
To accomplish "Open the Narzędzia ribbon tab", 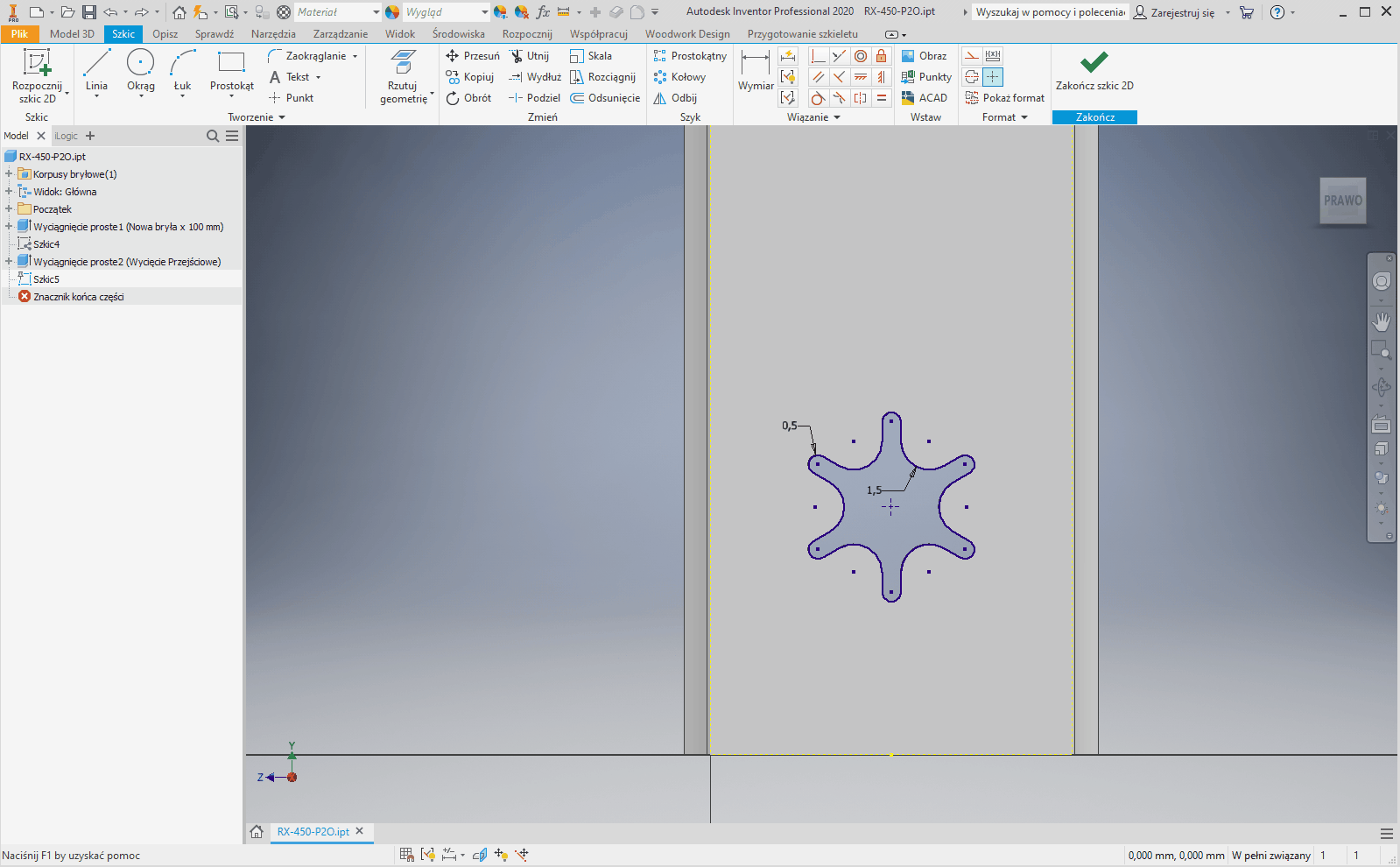I will (x=273, y=34).
